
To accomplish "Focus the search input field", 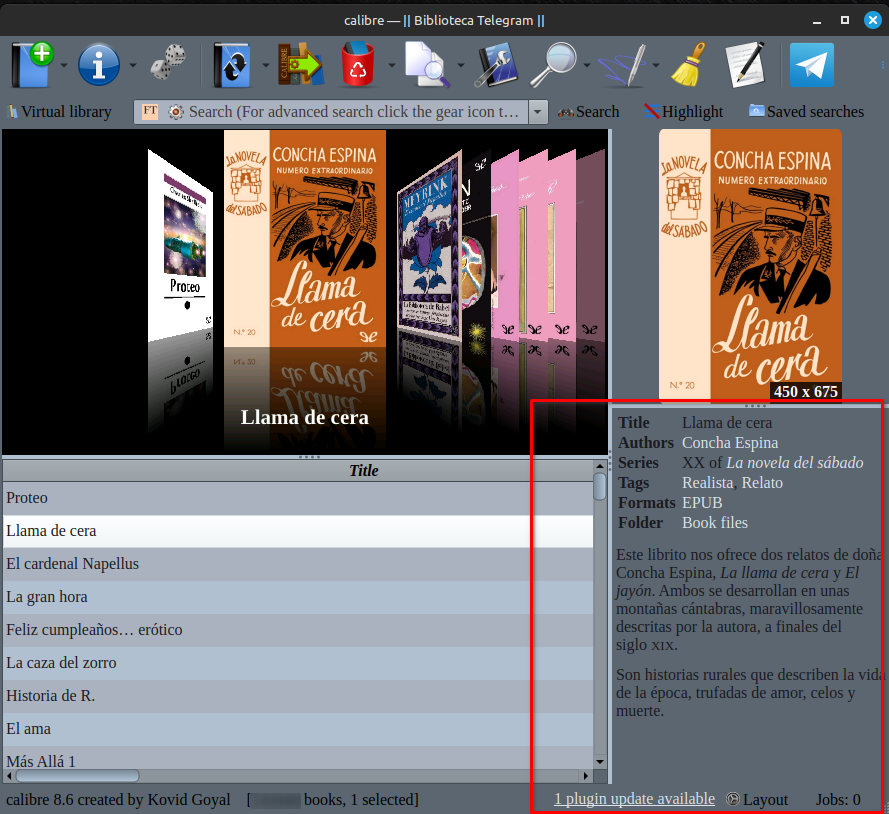I will tap(354, 112).
